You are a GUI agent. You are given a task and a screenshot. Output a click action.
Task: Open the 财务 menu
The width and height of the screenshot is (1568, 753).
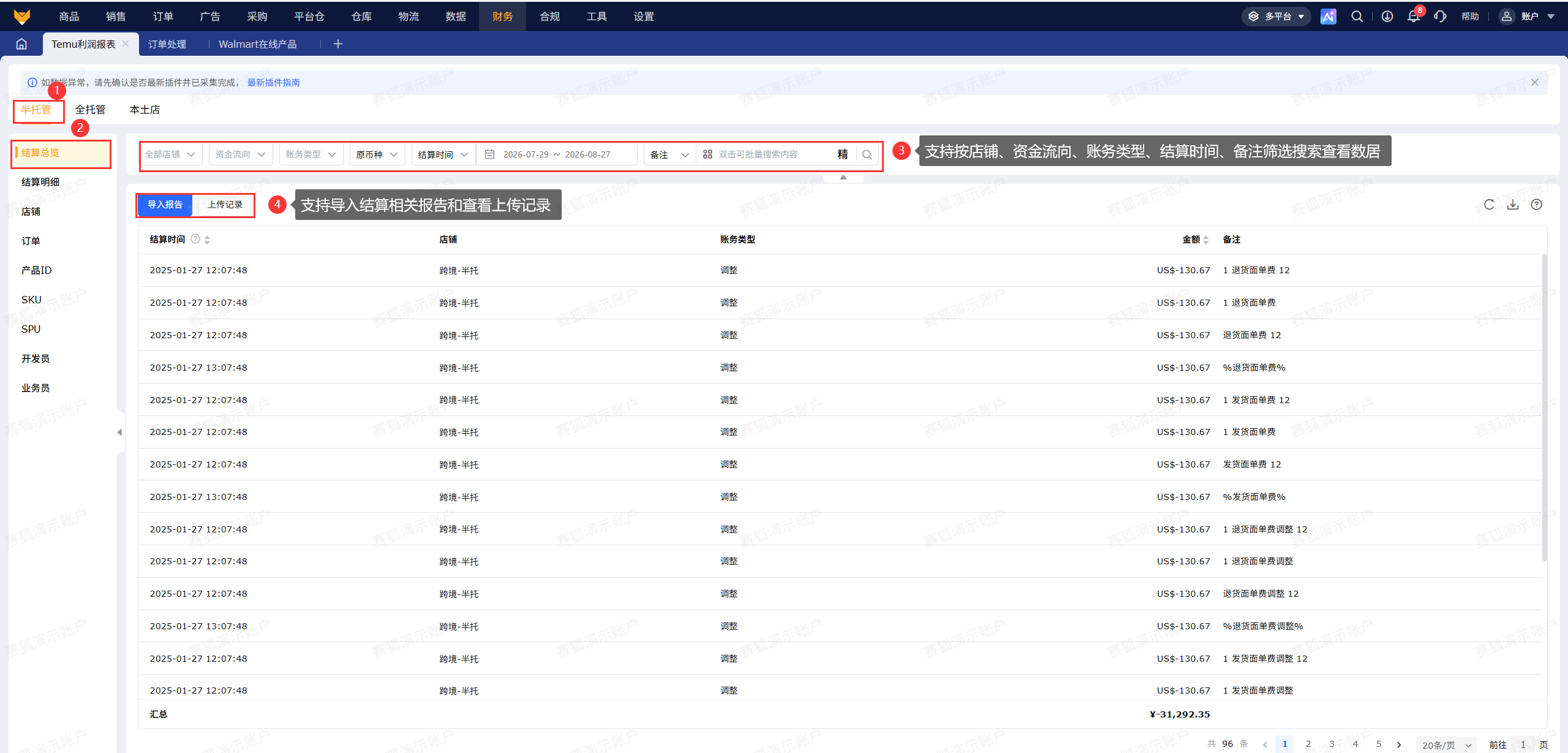pos(502,17)
